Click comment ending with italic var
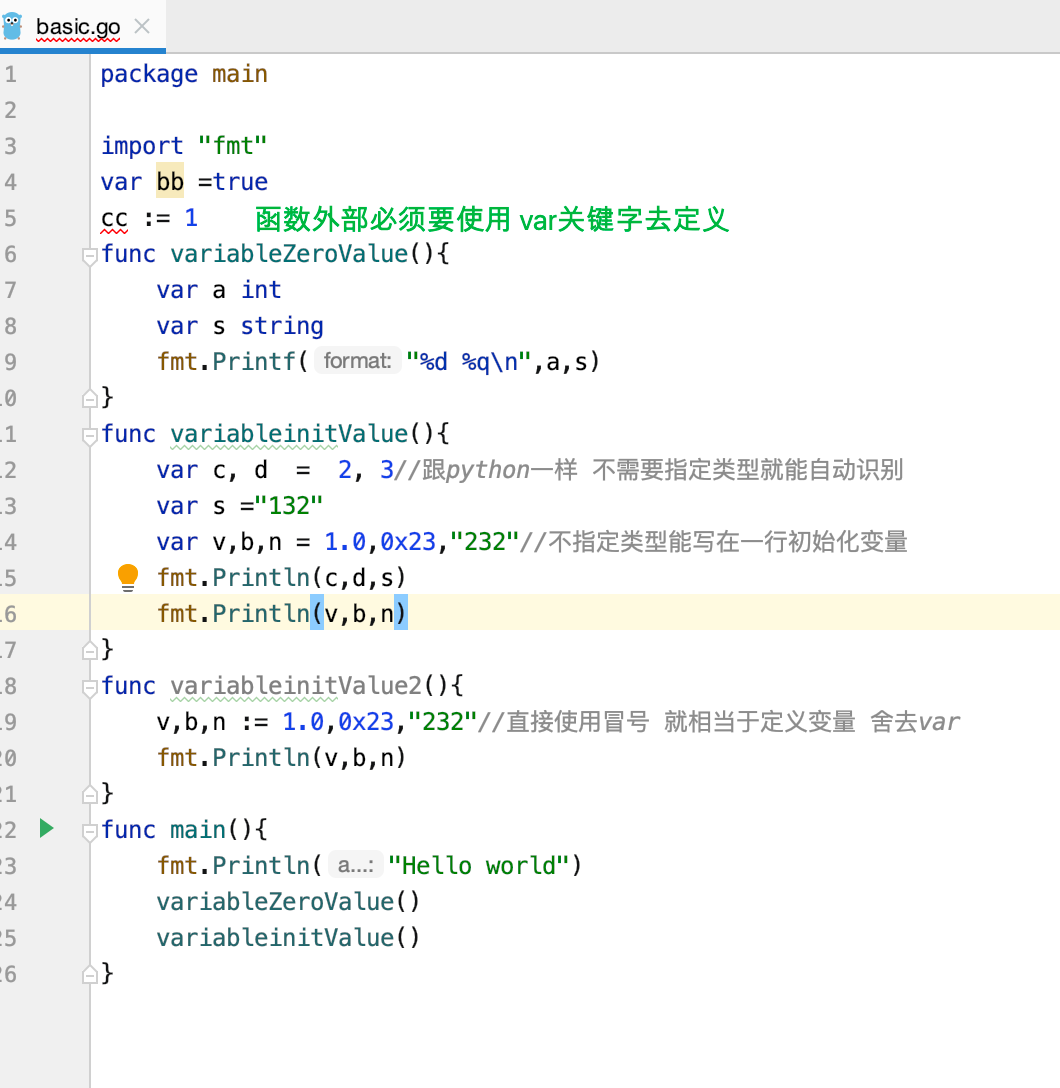Viewport: 1060px width, 1088px height. click(719, 722)
